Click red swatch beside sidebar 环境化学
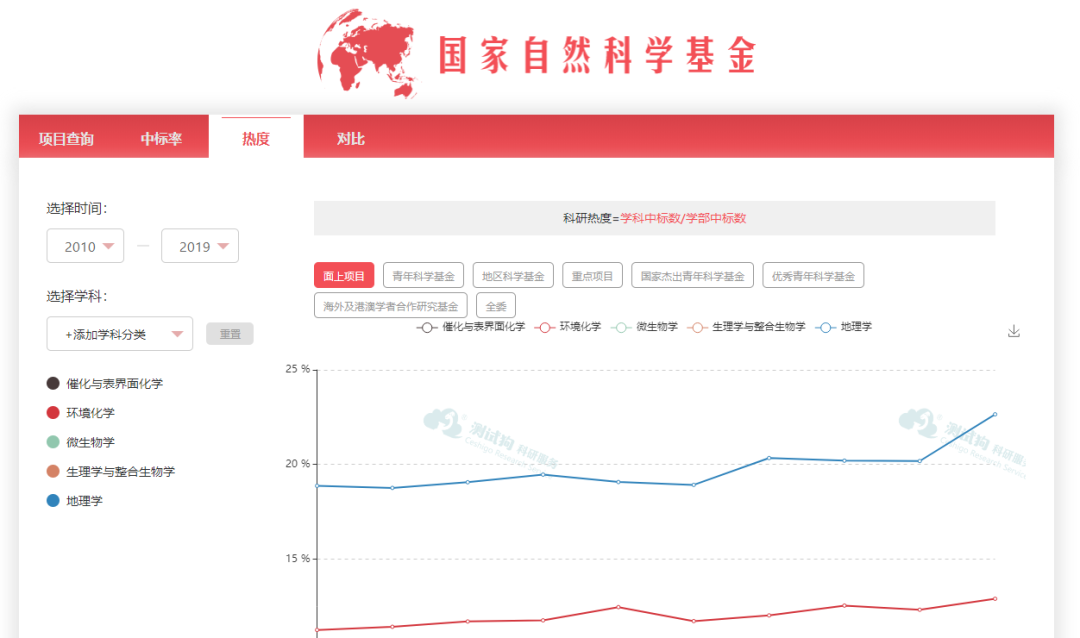 53,413
